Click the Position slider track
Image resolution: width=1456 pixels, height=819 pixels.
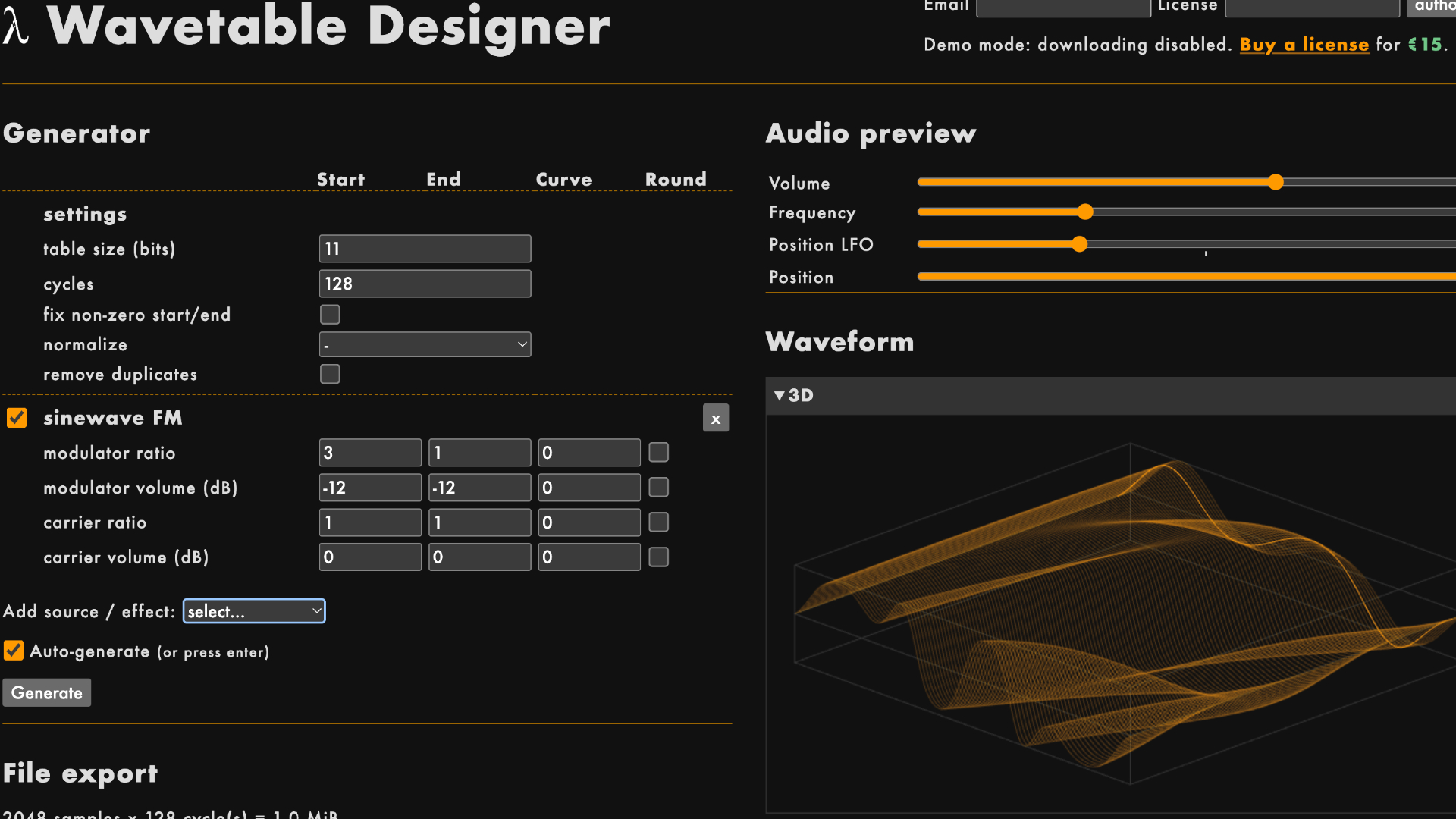click(1187, 277)
